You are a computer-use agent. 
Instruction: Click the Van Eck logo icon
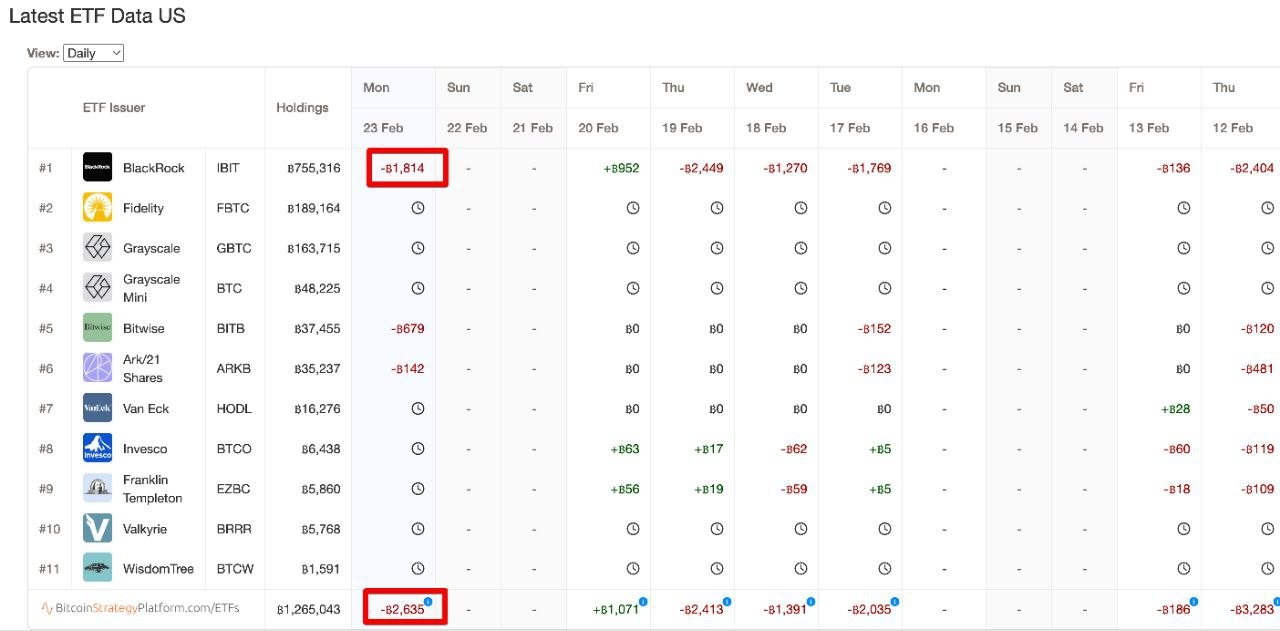(98, 408)
